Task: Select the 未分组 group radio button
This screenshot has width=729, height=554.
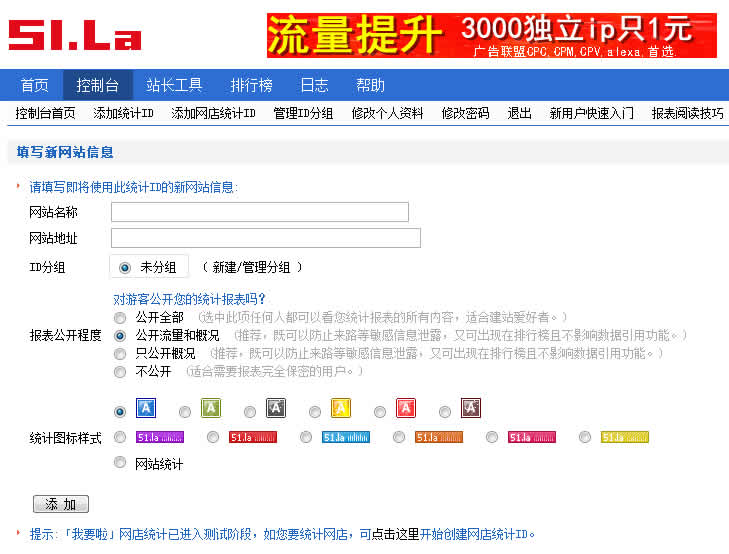Action: 125,268
